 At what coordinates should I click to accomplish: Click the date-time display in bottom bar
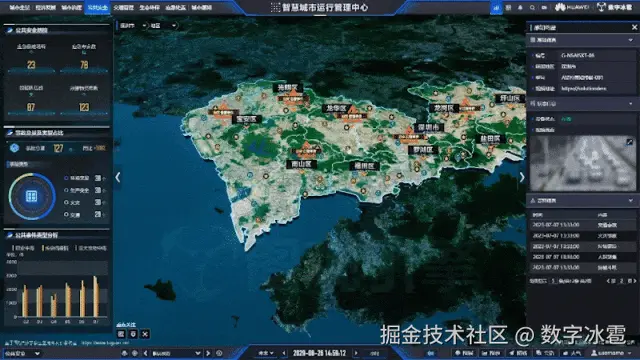(319, 353)
